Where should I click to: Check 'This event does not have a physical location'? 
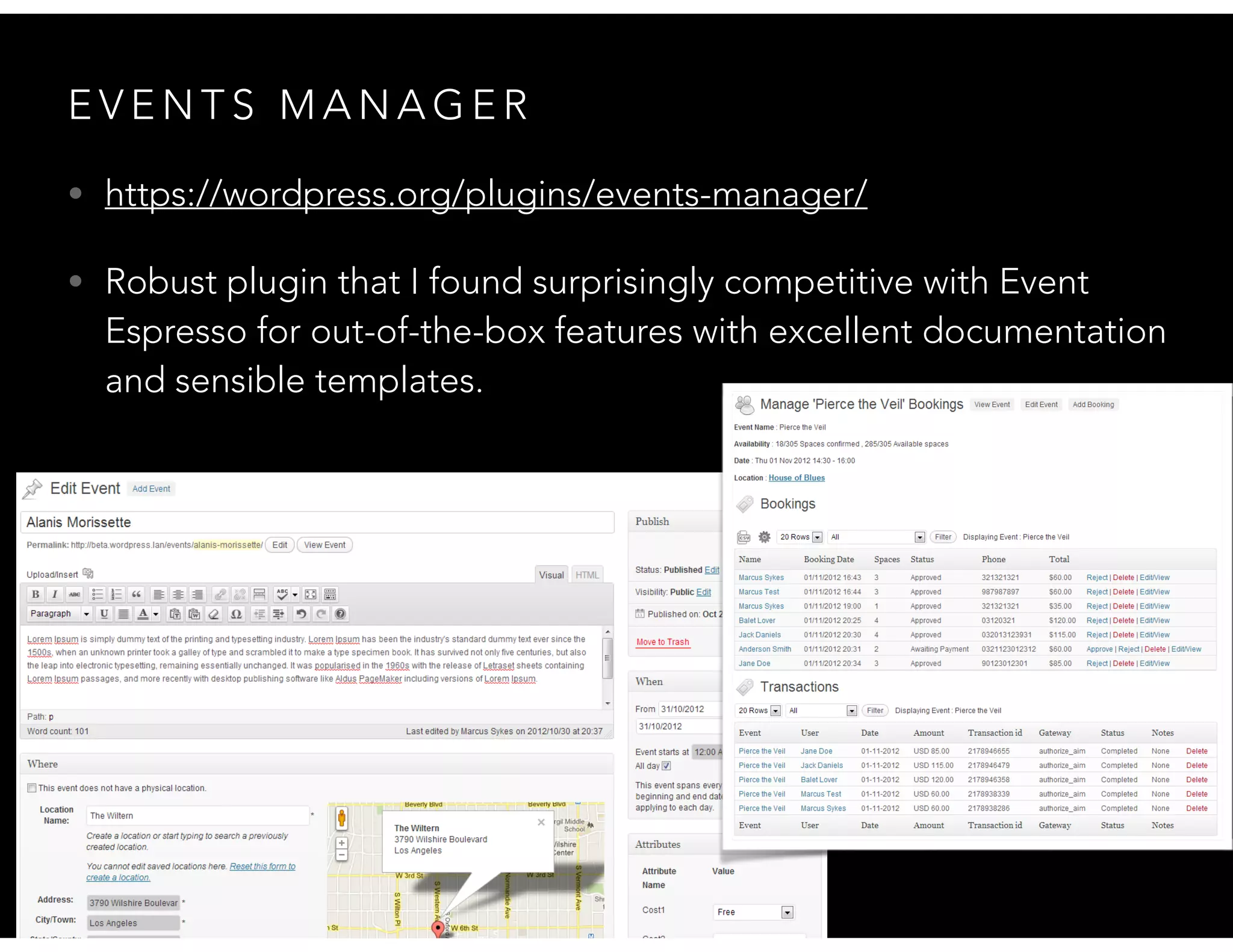[32, 788]
